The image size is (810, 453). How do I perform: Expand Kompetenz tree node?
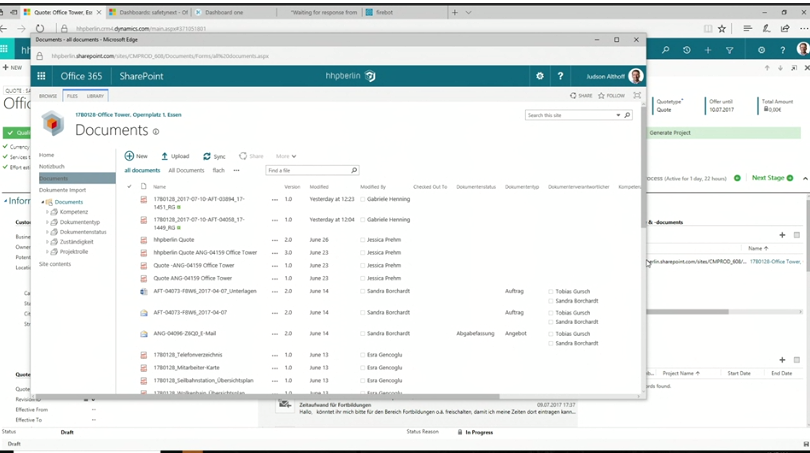point(47,212)
